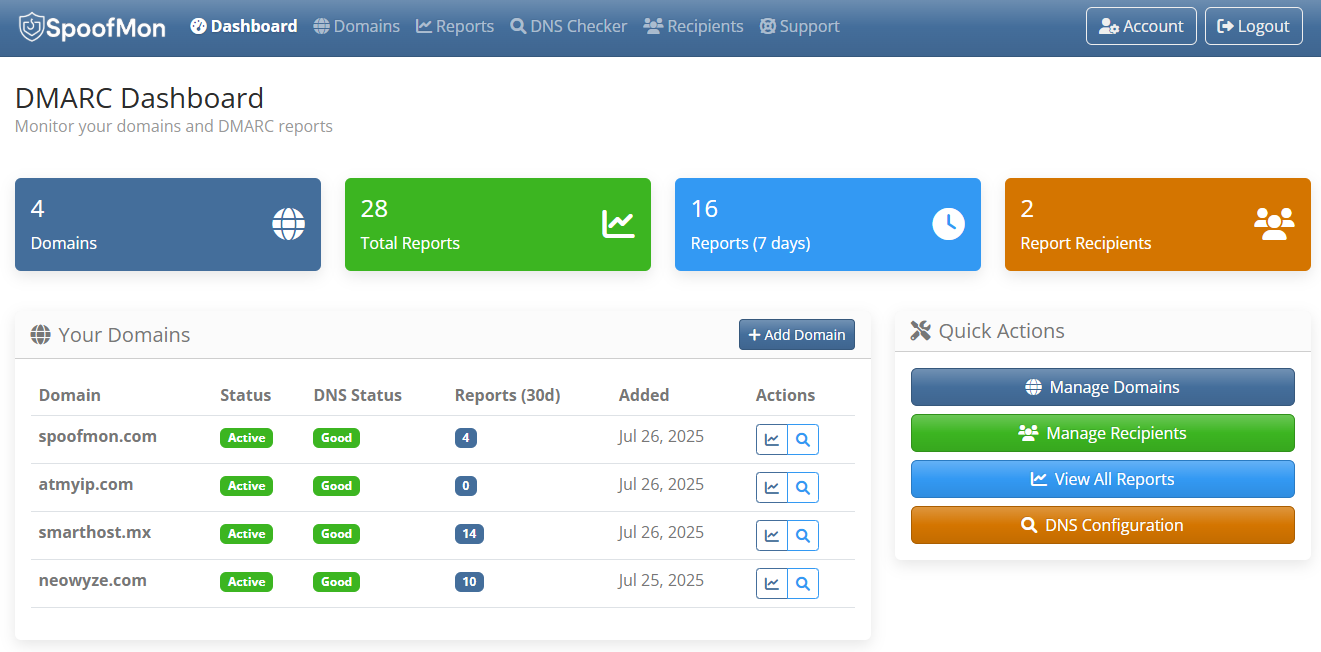Open the Support nav item
Image resolution: width=1321 pixels, height=652 pixels.
click(800, 26)
